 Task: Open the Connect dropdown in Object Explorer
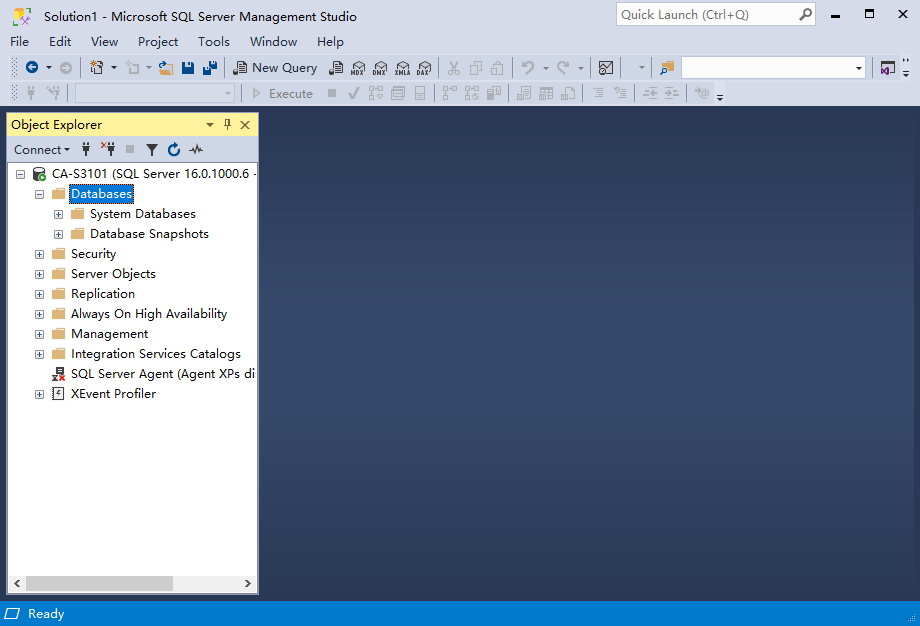[x=41, y=150]
